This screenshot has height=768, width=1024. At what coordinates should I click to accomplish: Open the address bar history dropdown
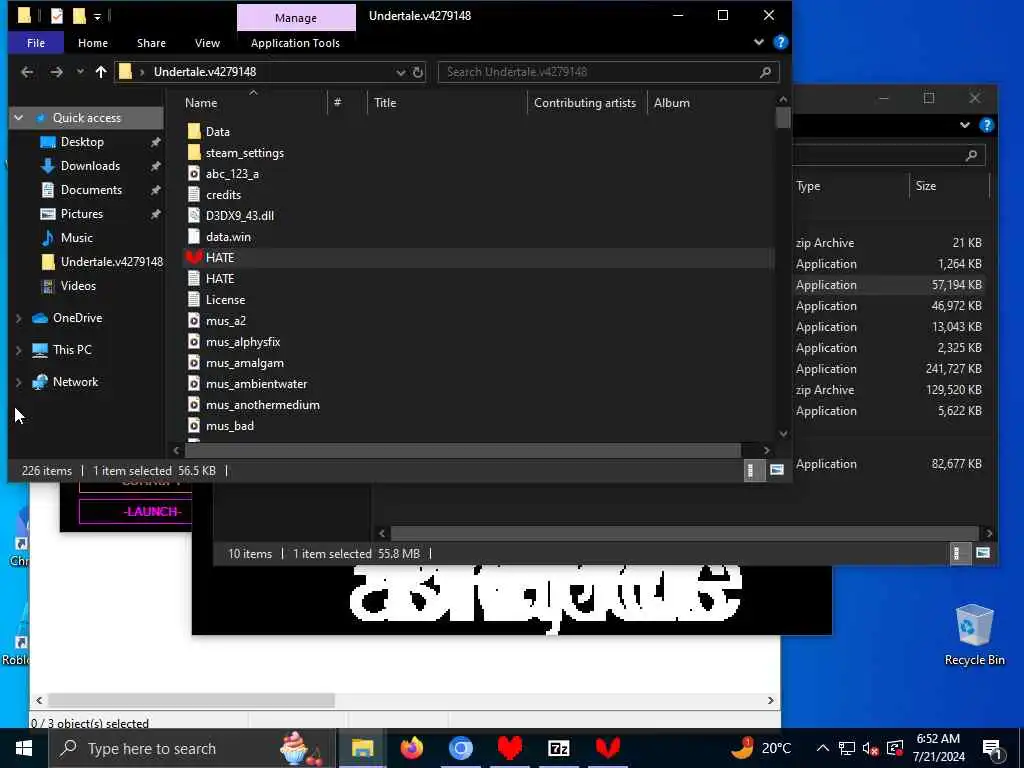click(x=400, y=72)
